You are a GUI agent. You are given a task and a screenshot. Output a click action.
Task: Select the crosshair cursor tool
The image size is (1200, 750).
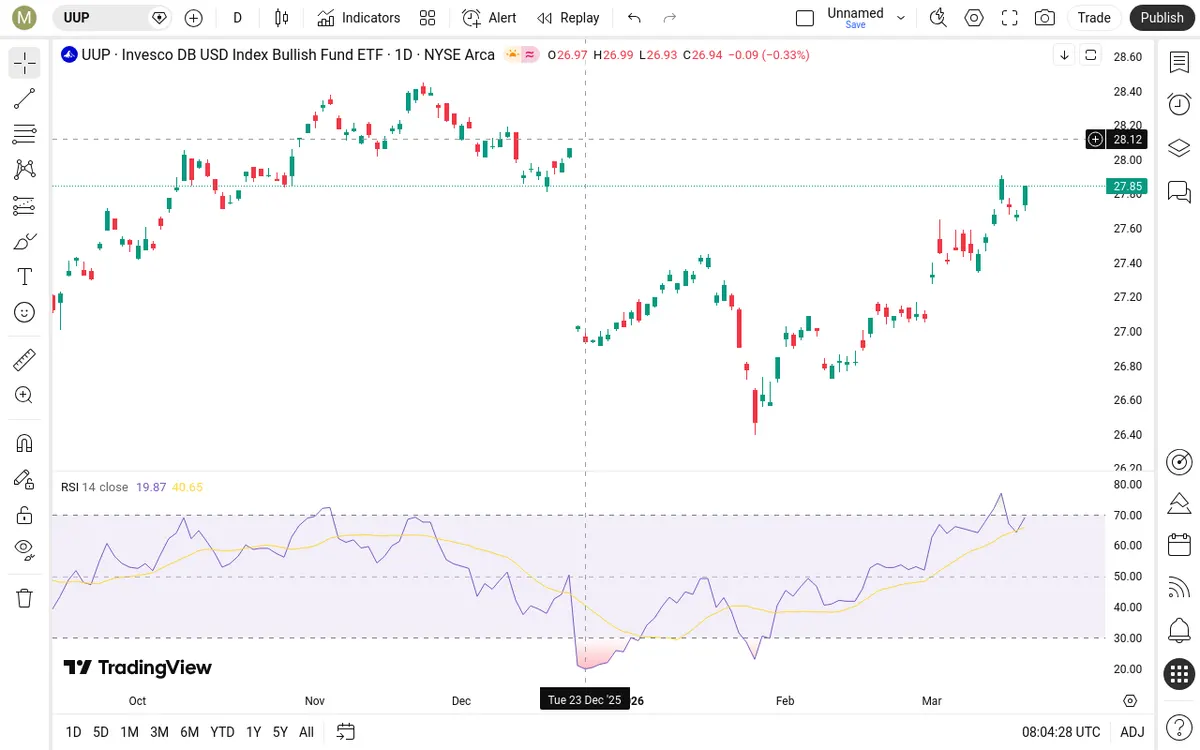pos(25,64)
